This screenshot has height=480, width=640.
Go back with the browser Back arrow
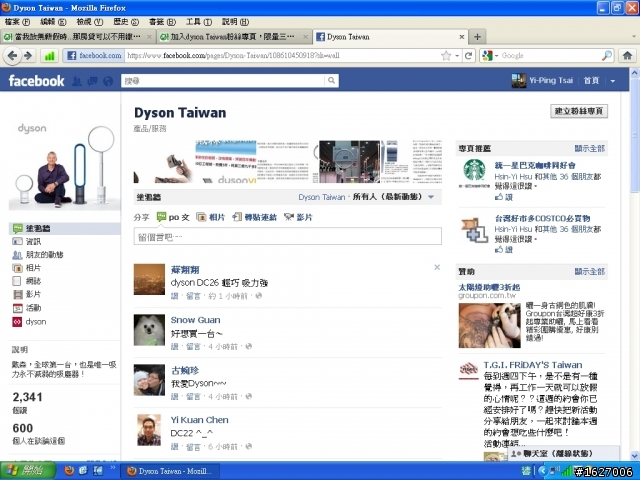[12, 56]
